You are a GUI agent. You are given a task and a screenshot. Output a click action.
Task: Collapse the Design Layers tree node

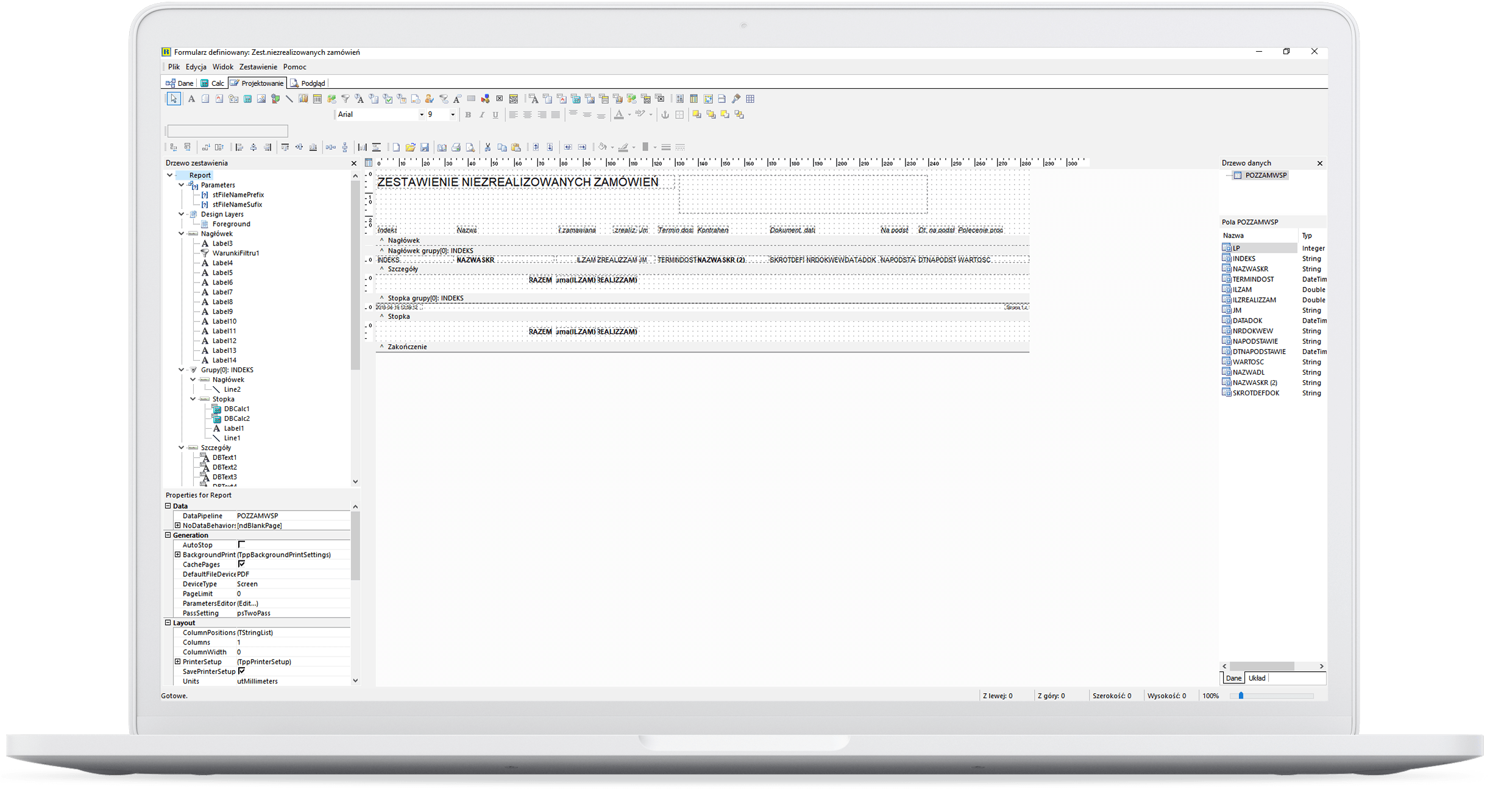point(182,214)
